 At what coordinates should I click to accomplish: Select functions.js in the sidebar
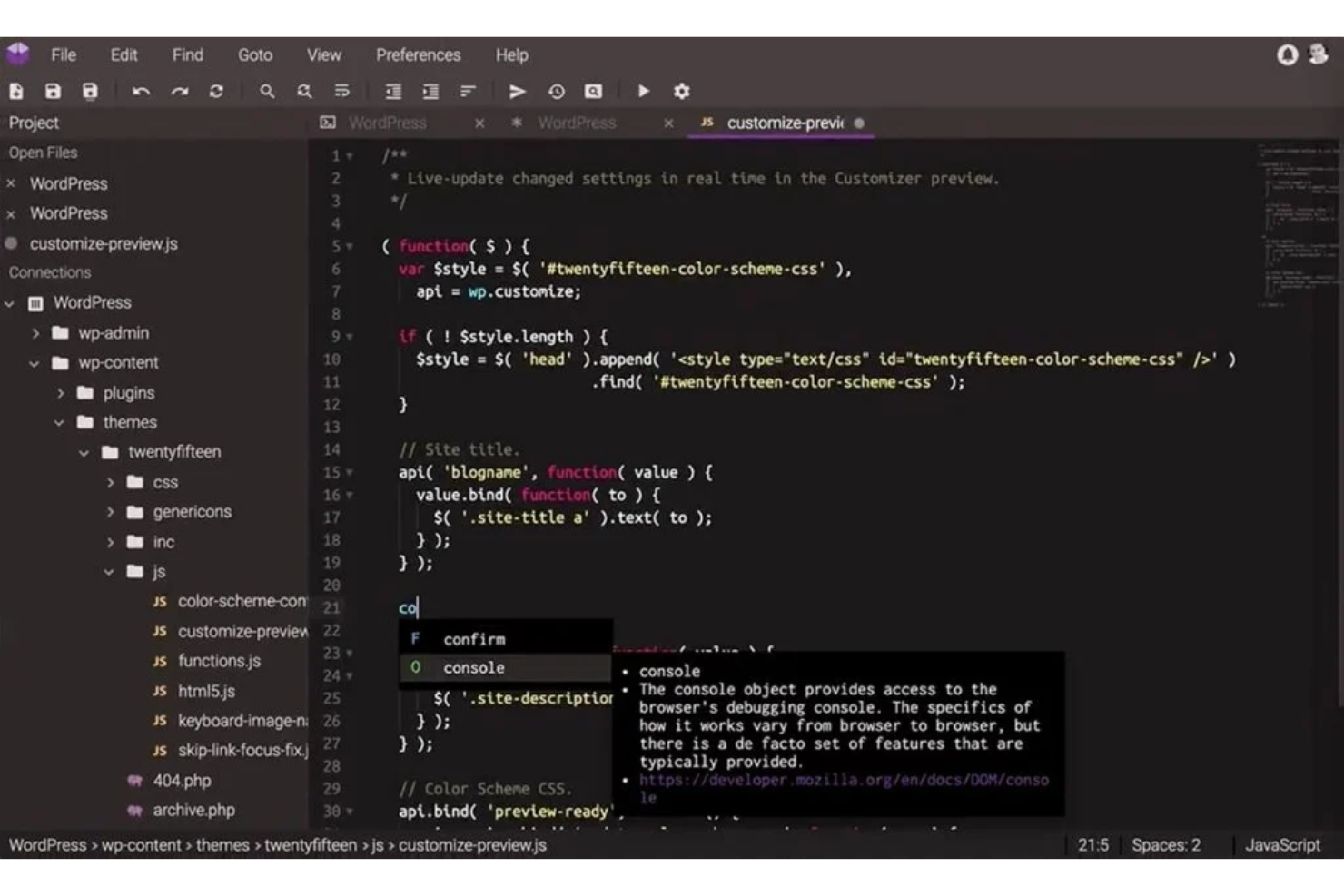pos(218,661)
